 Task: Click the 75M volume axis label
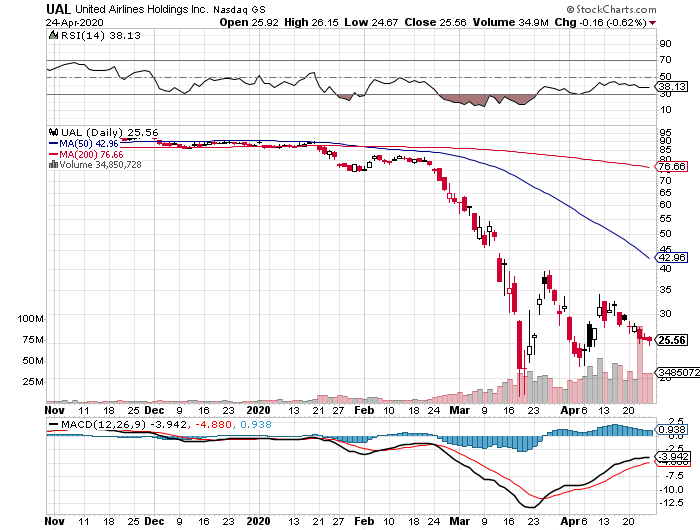click(33, 340)
